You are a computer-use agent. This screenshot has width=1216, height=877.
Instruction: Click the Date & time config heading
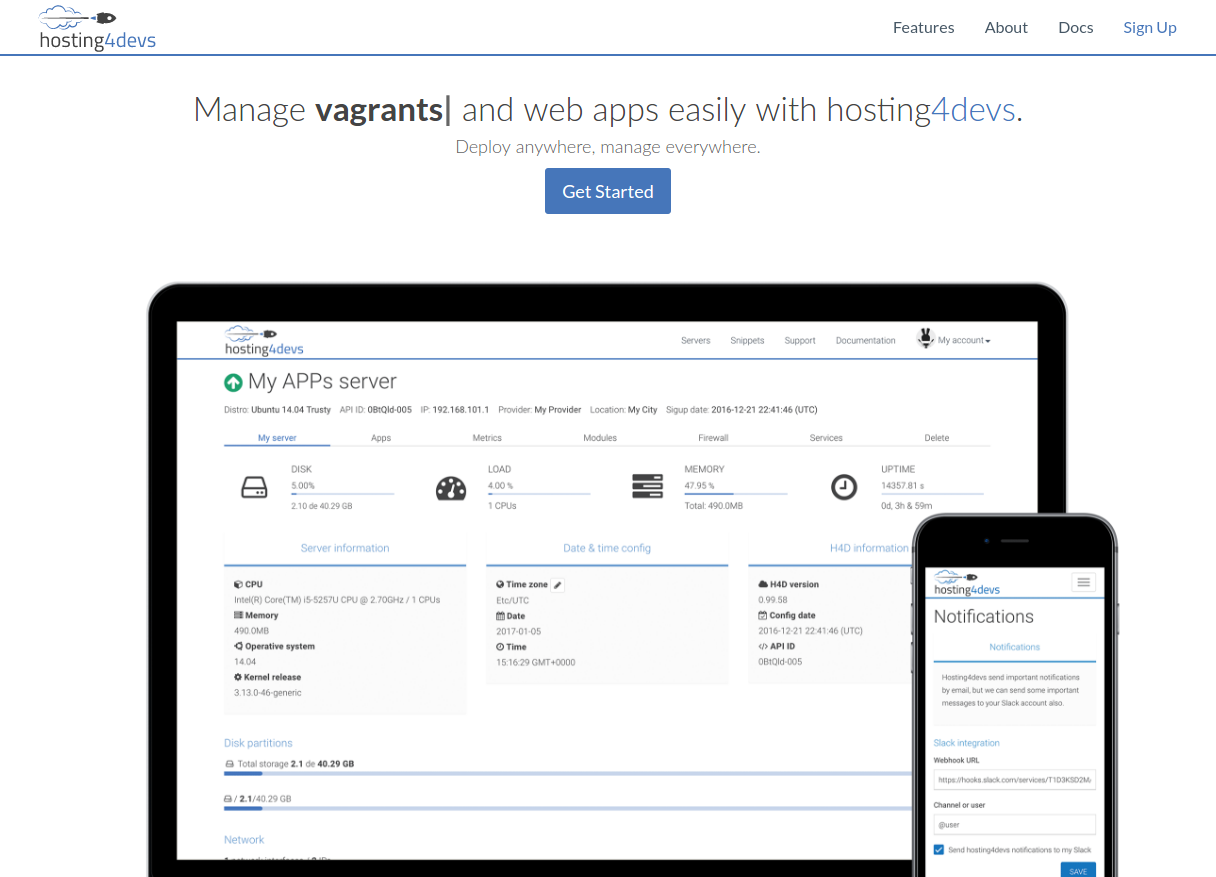[x=607, y=548]
